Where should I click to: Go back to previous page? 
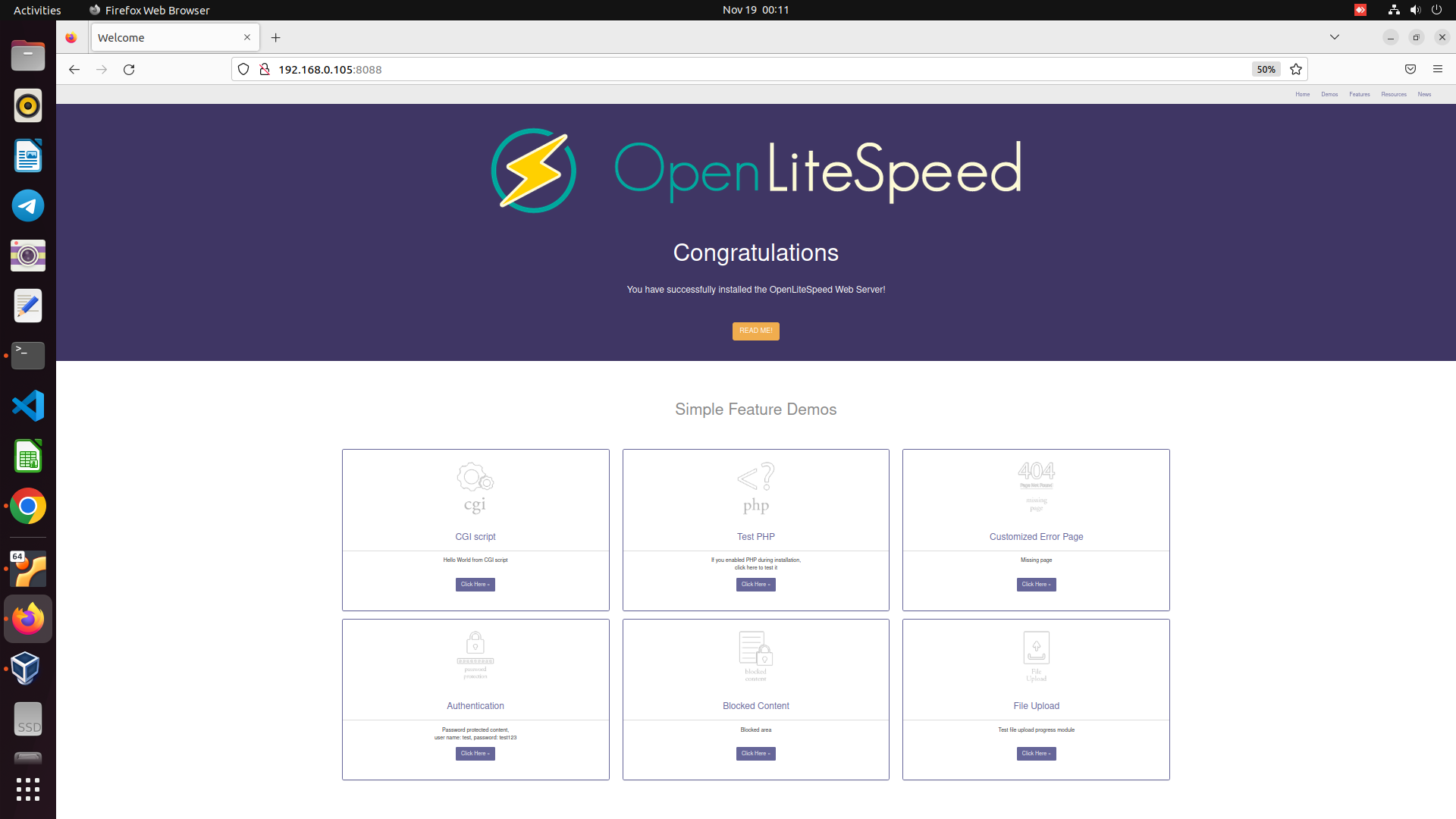click(74, 69)
